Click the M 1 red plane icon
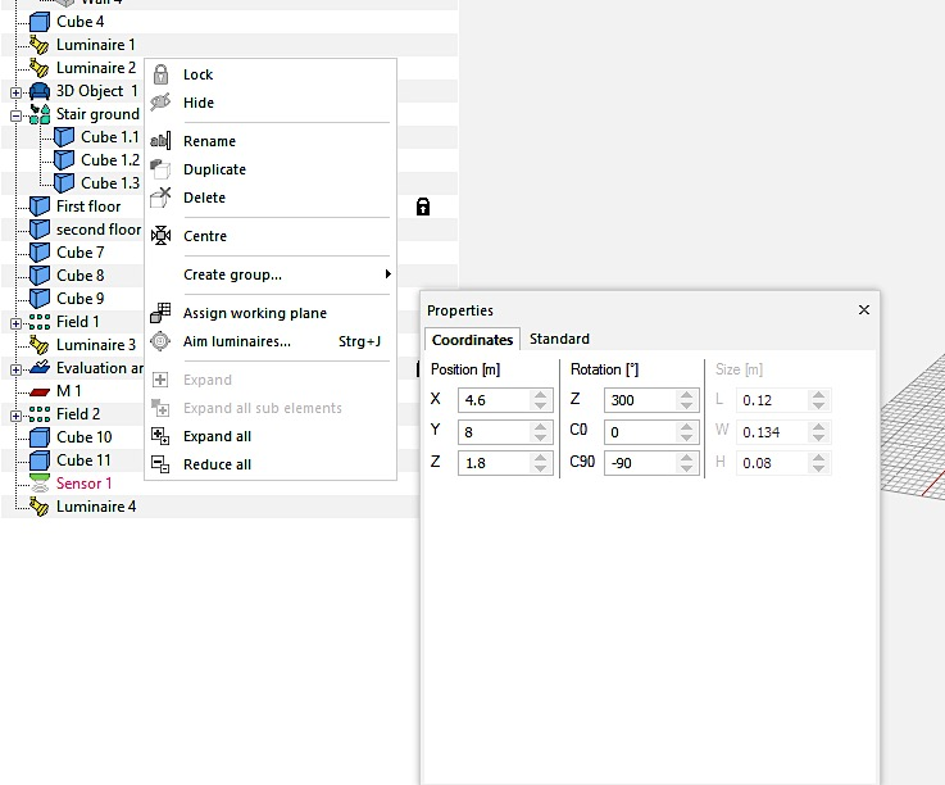The width and height of the screenshot is (945, 785). [39, 392]
